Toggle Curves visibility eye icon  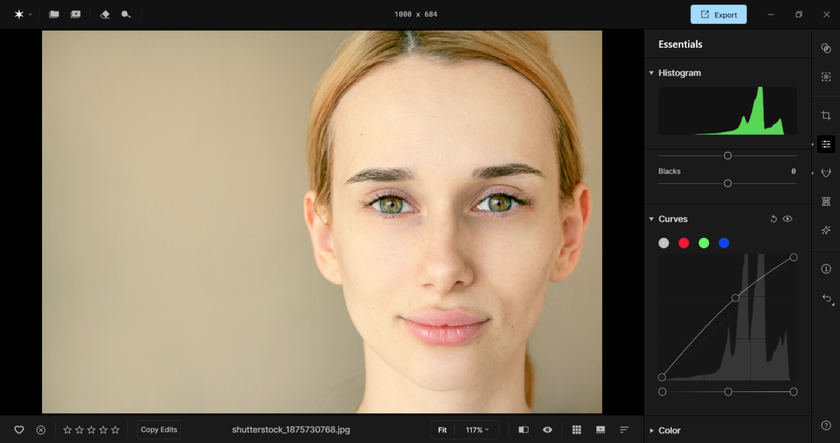pyautogui.click(x=788, y=219)
